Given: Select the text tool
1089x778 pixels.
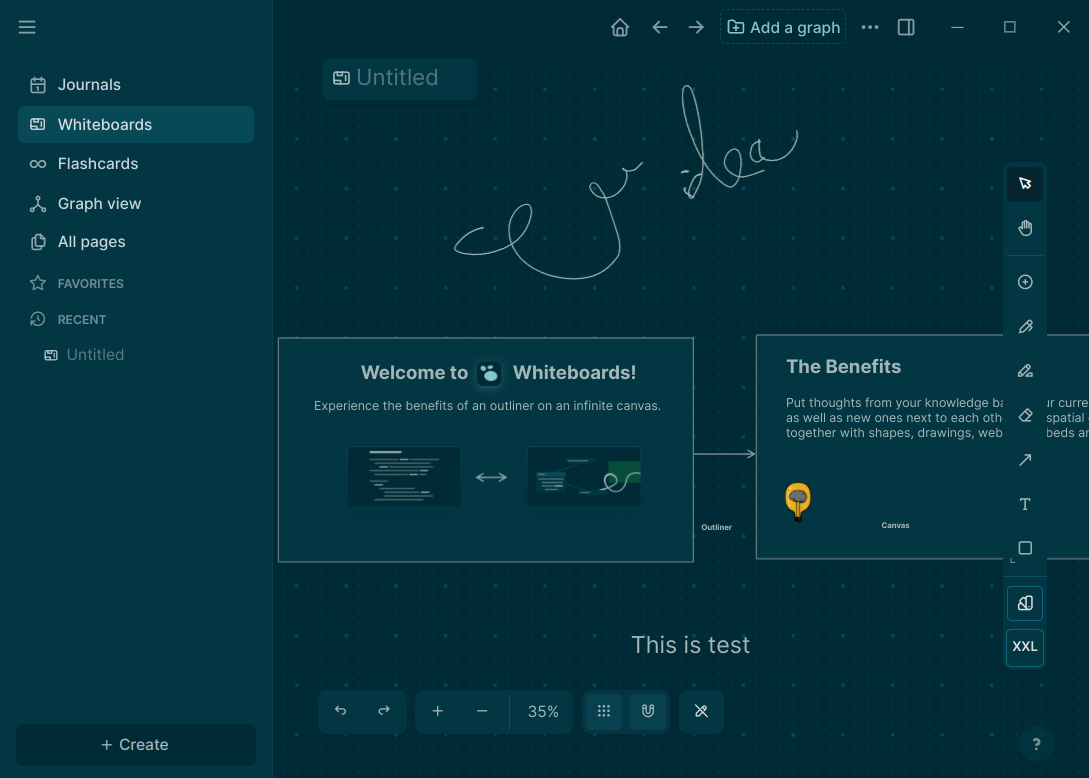Looking at the screenshot, I should click(1025, 504).
